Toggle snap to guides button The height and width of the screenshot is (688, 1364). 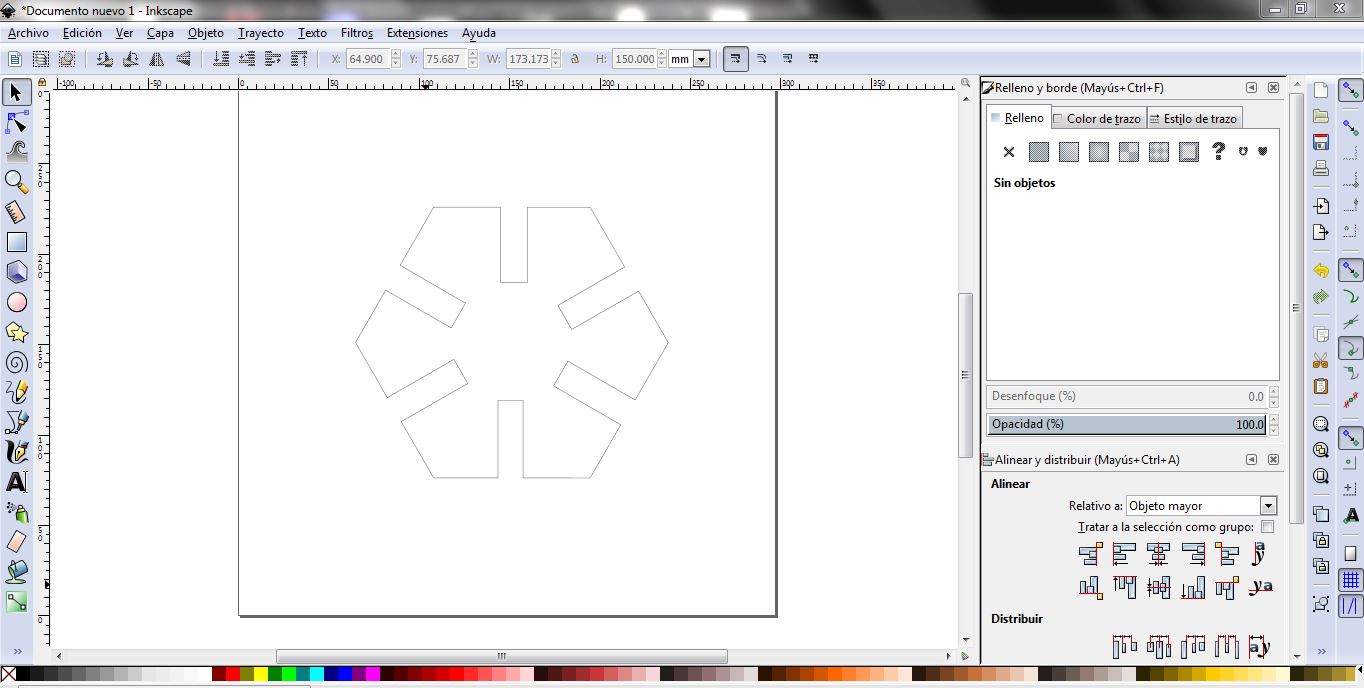coord(1351,606)
